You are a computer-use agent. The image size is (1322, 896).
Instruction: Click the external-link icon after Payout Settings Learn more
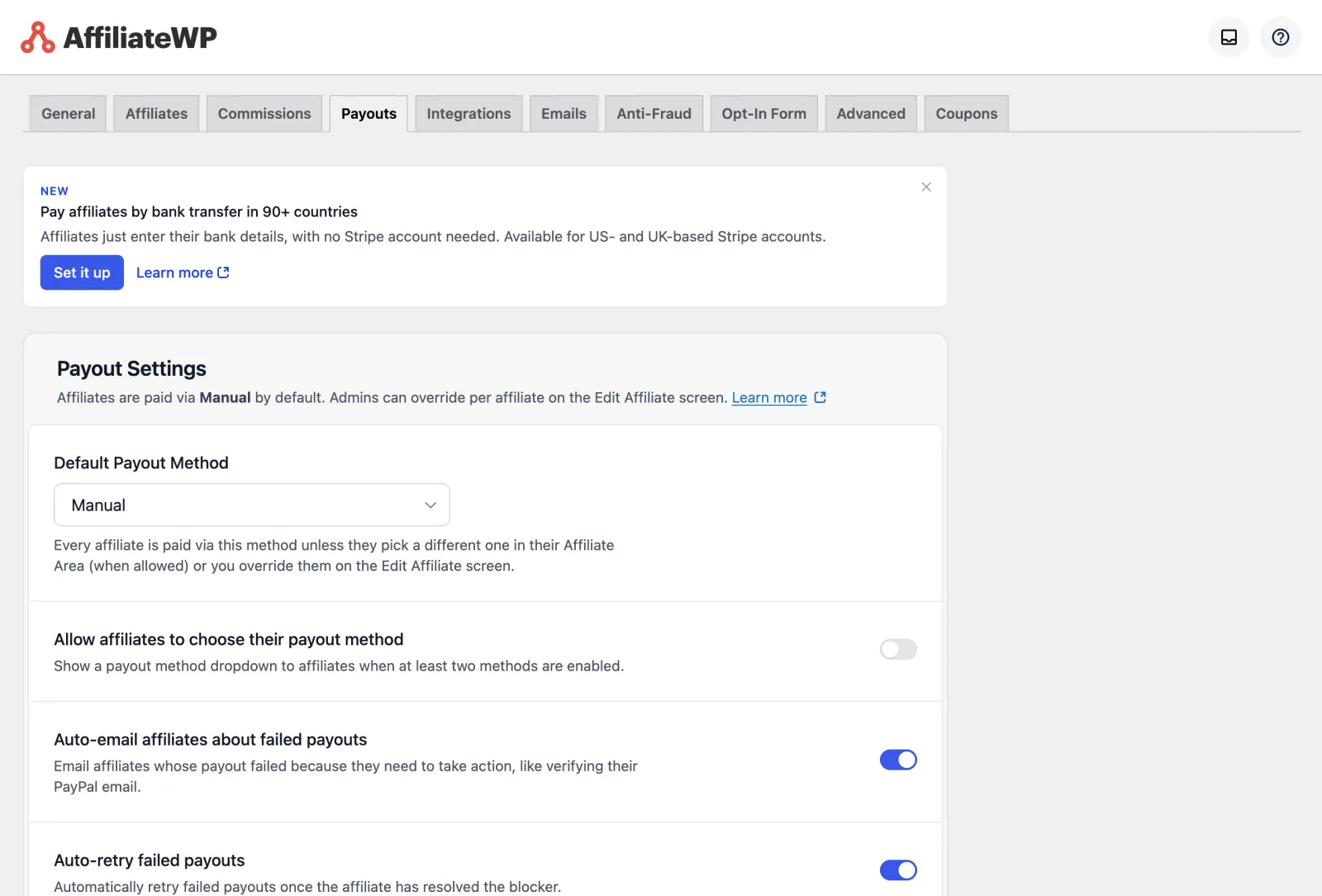(x=820, y=397)
